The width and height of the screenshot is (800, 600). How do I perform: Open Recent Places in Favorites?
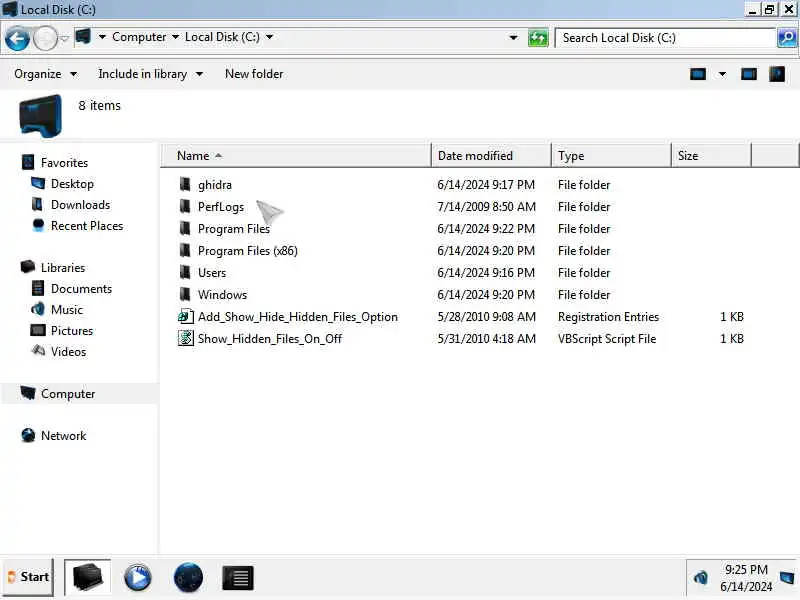(x=87, y=226)
